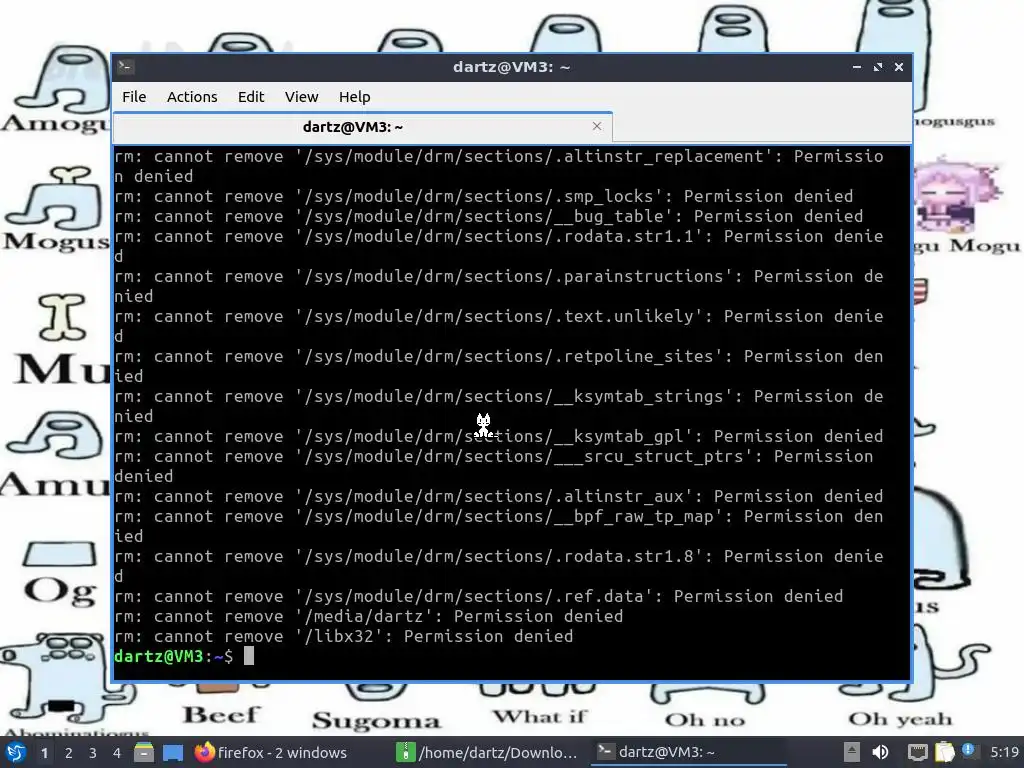Open the Edit menu in terminal
The width and height of the screenshot is (1024, 768).
251,97
